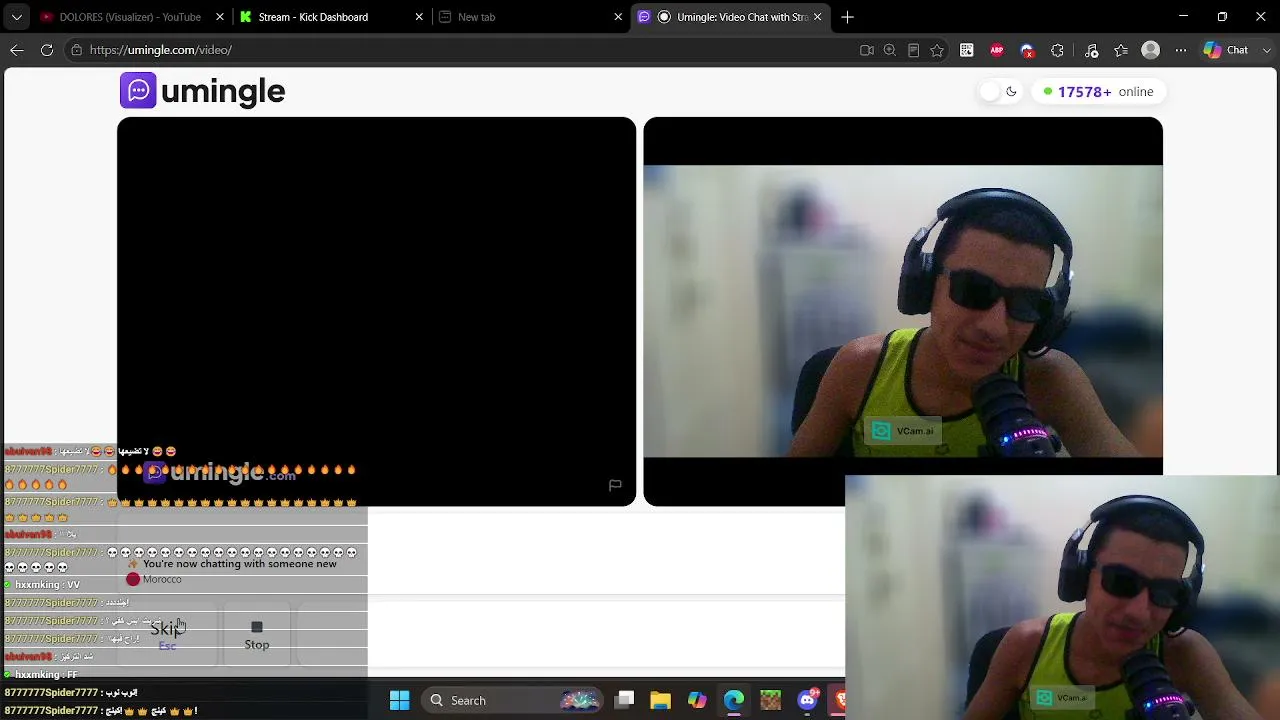Open Discord from the taskbar

(807, 700)
